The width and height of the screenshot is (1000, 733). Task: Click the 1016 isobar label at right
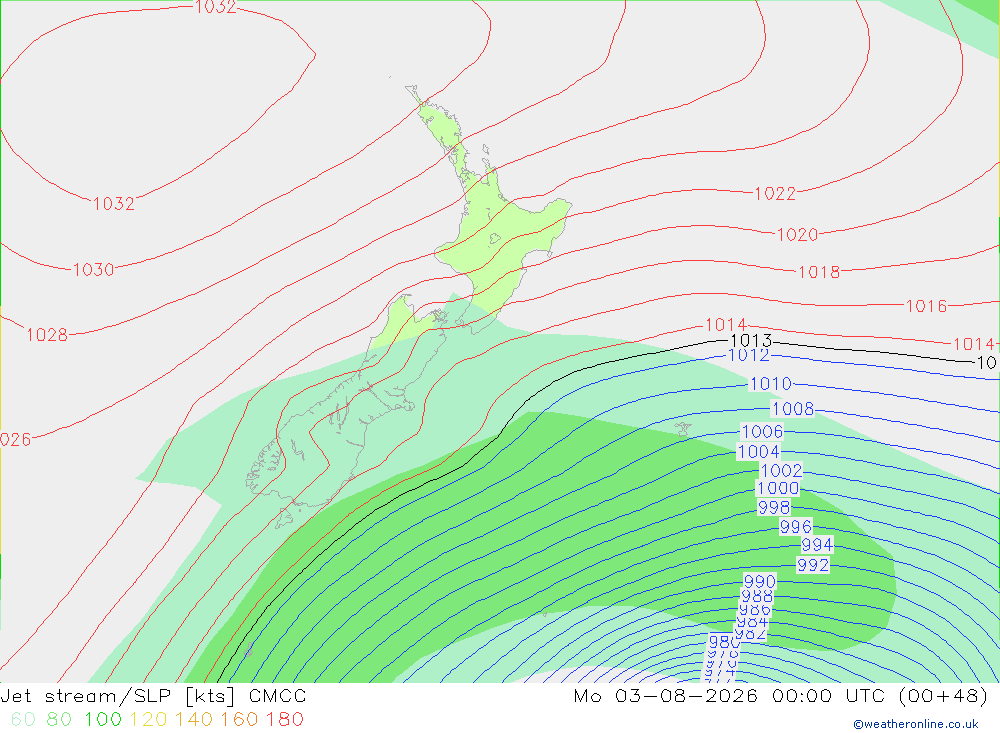tap(927, 306)
